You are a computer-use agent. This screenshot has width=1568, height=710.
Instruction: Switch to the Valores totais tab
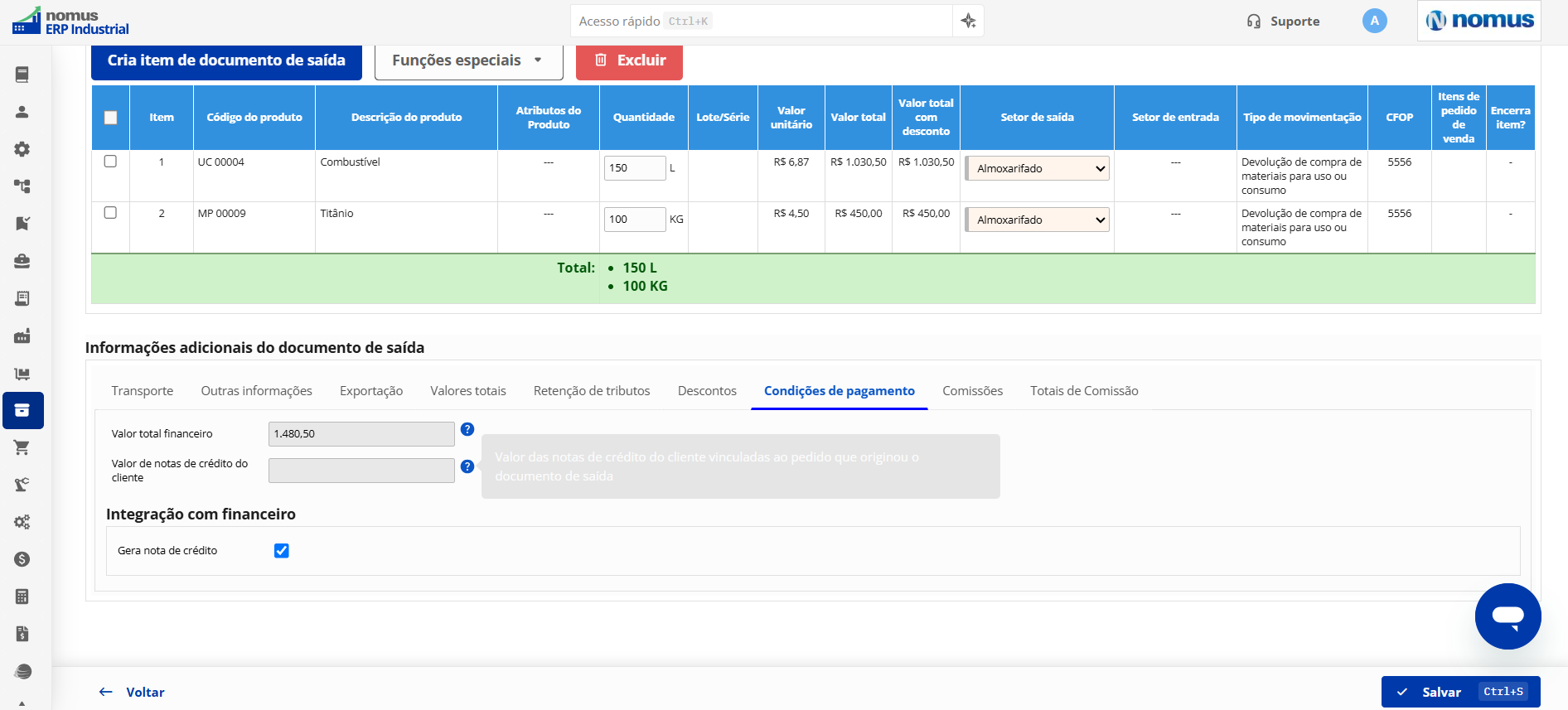click(468, 391)
